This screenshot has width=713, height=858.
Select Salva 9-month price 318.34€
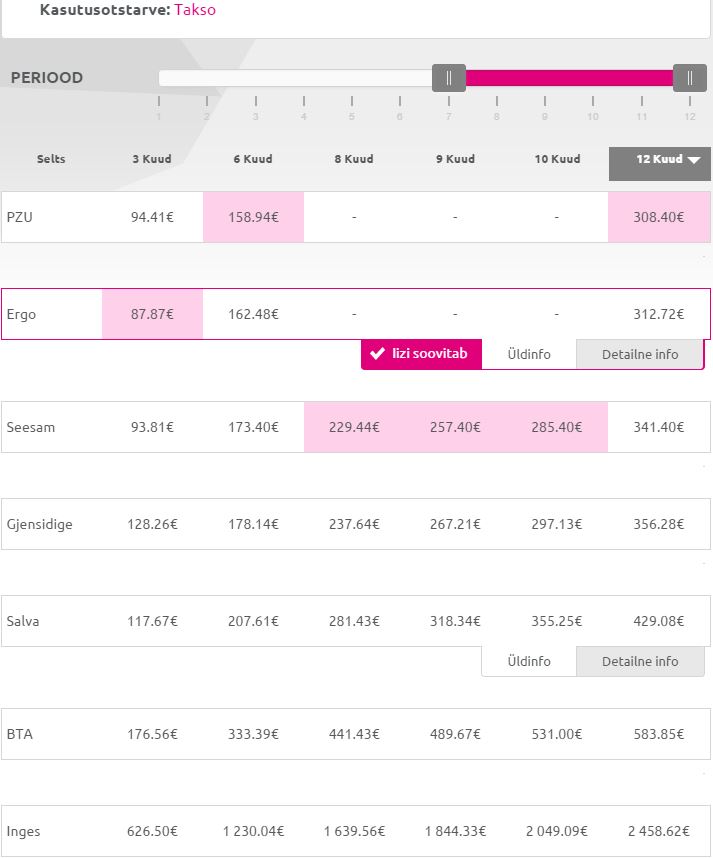tap(455, 621)
